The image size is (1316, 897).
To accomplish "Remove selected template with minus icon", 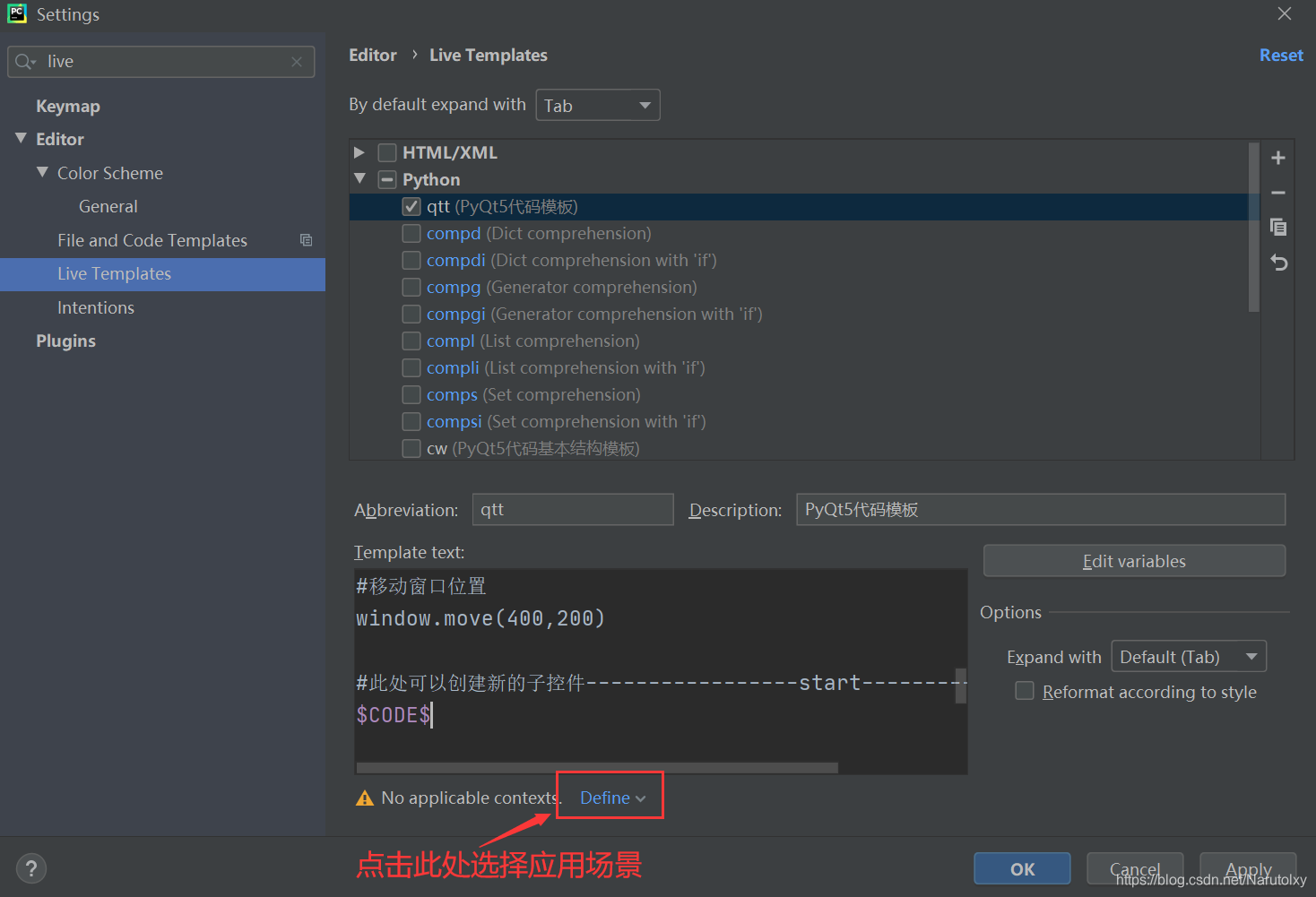I will pos(1278,193).
